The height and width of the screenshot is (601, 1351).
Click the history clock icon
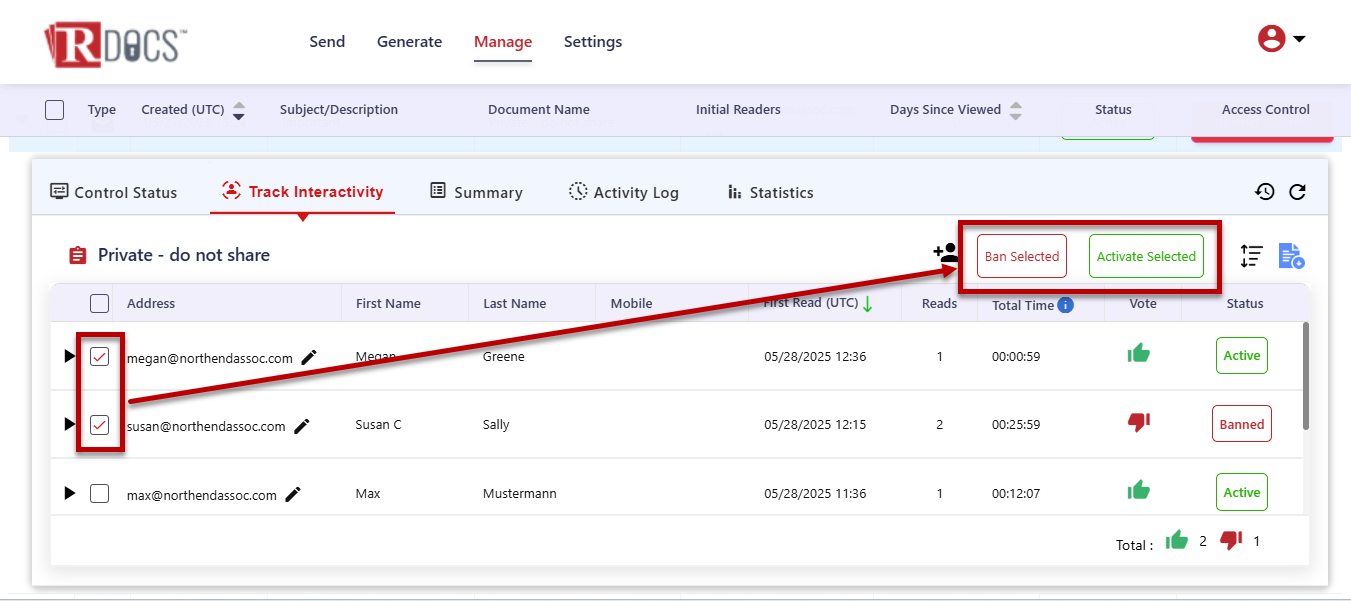(1265, 192)
